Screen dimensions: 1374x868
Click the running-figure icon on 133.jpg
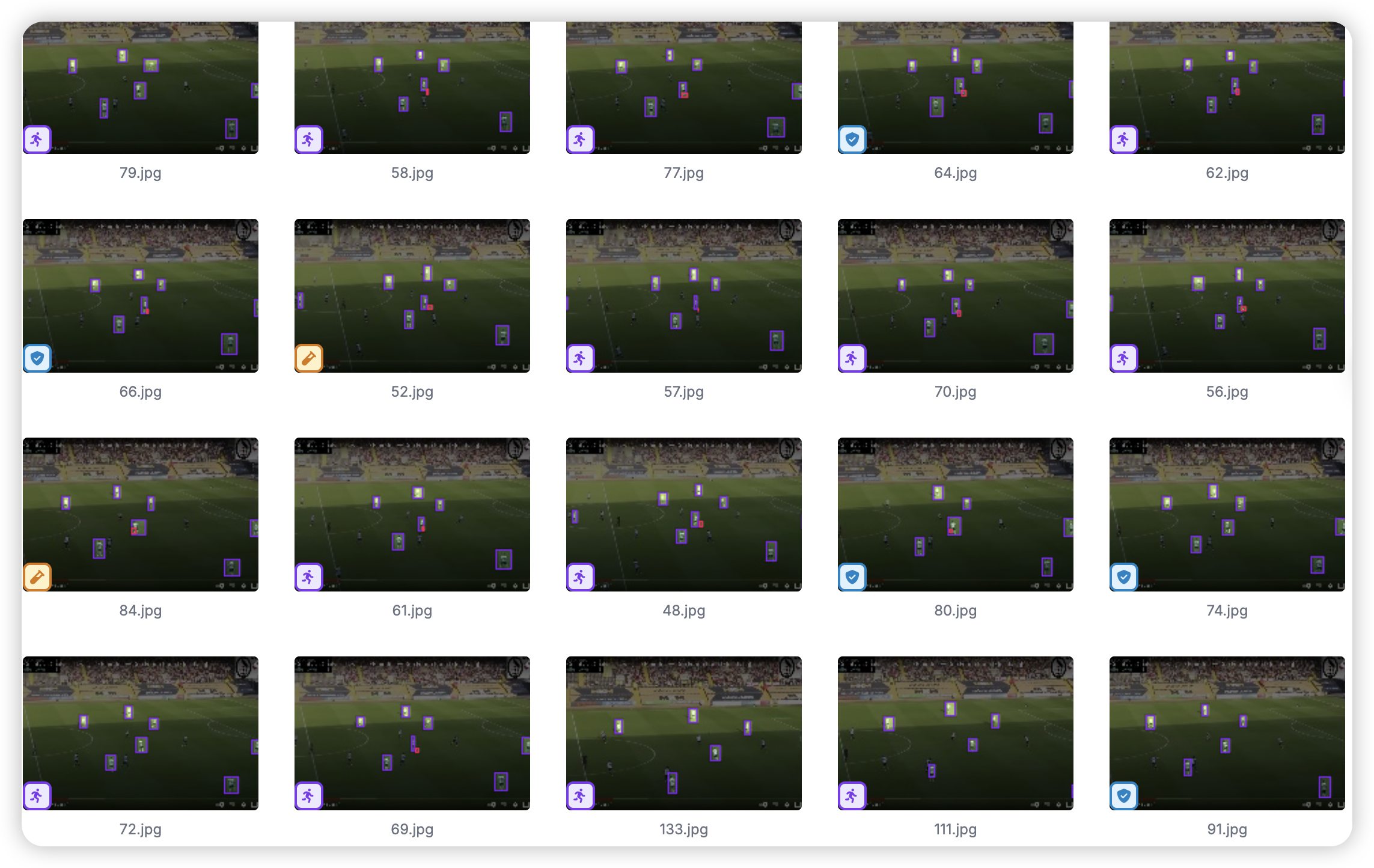point(581,796)
